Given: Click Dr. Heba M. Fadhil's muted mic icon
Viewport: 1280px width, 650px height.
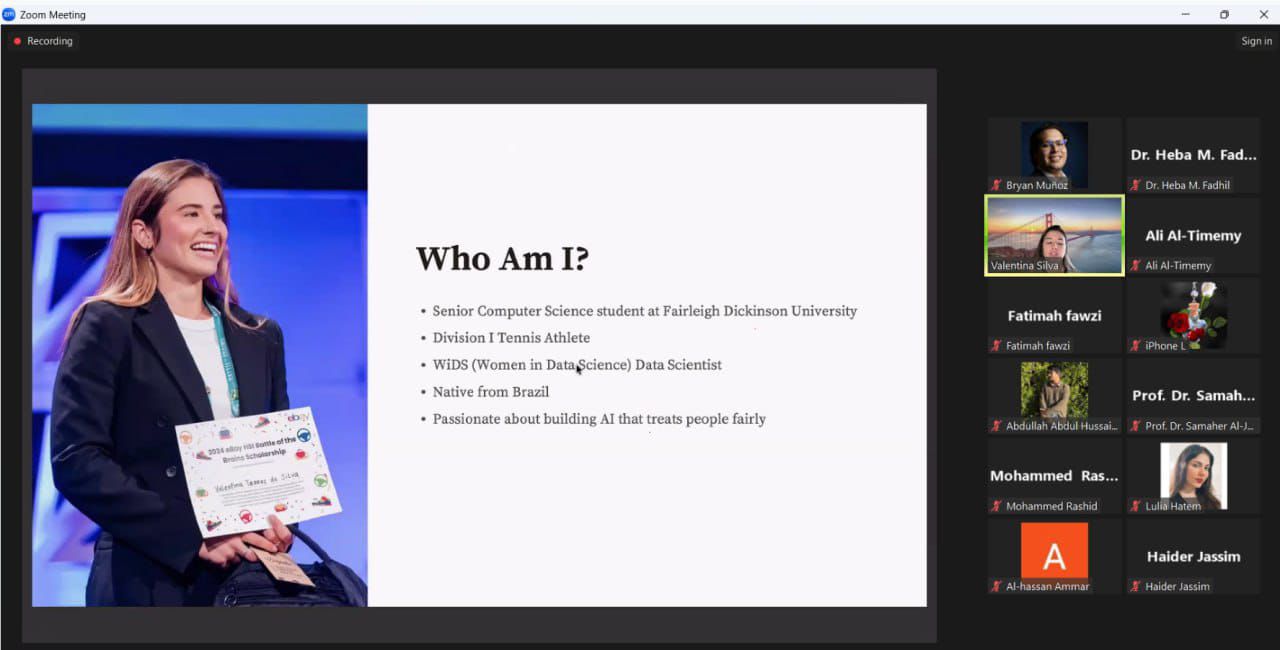Looking at the screenshot, I should pyautogui.click(x=1136, y=185).
